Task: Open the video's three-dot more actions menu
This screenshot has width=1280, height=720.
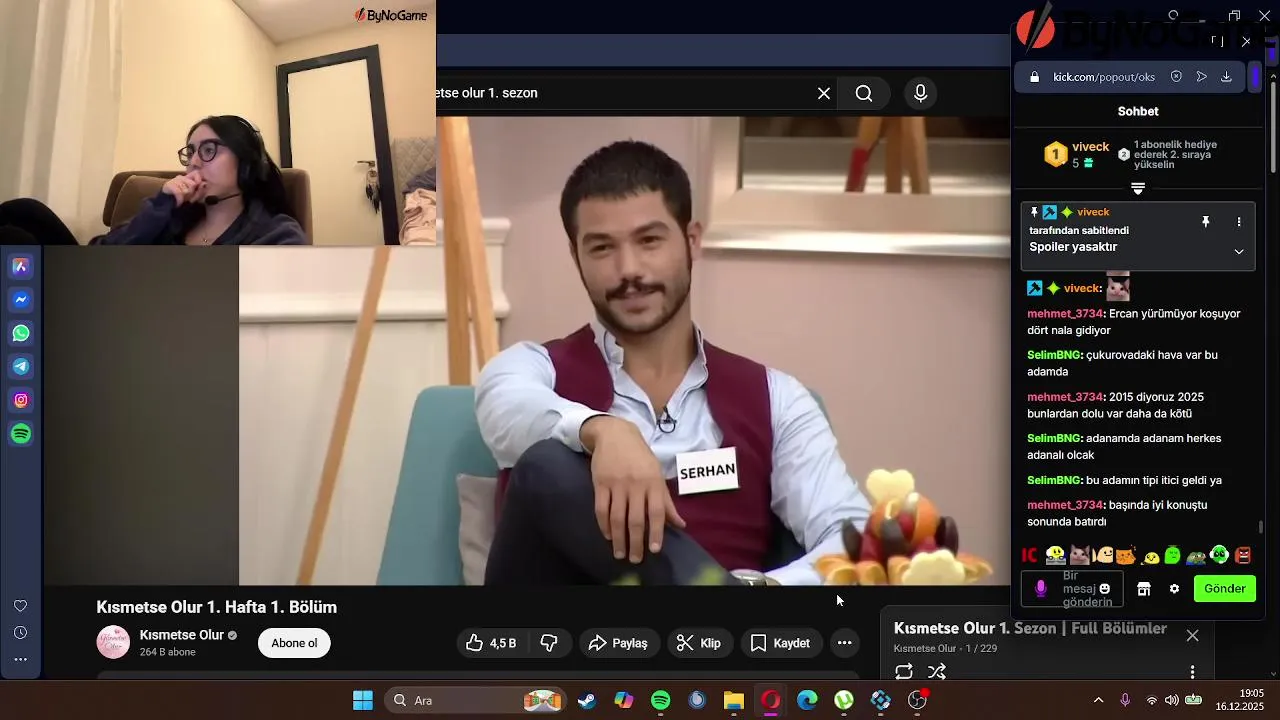Action: click(844, 643)
